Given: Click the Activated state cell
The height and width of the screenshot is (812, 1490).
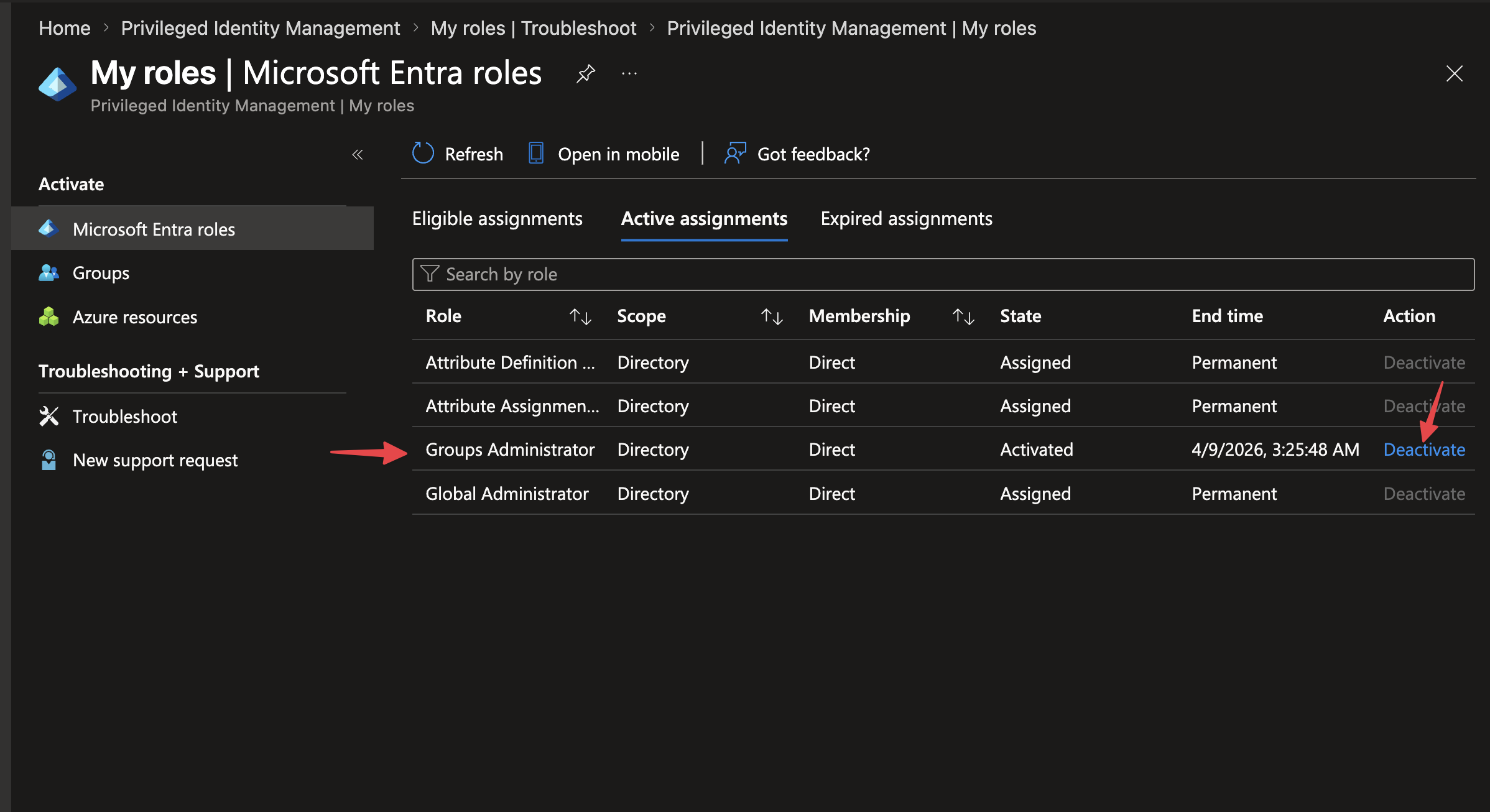Looking at the screenshot, I should coord(1037,450).
